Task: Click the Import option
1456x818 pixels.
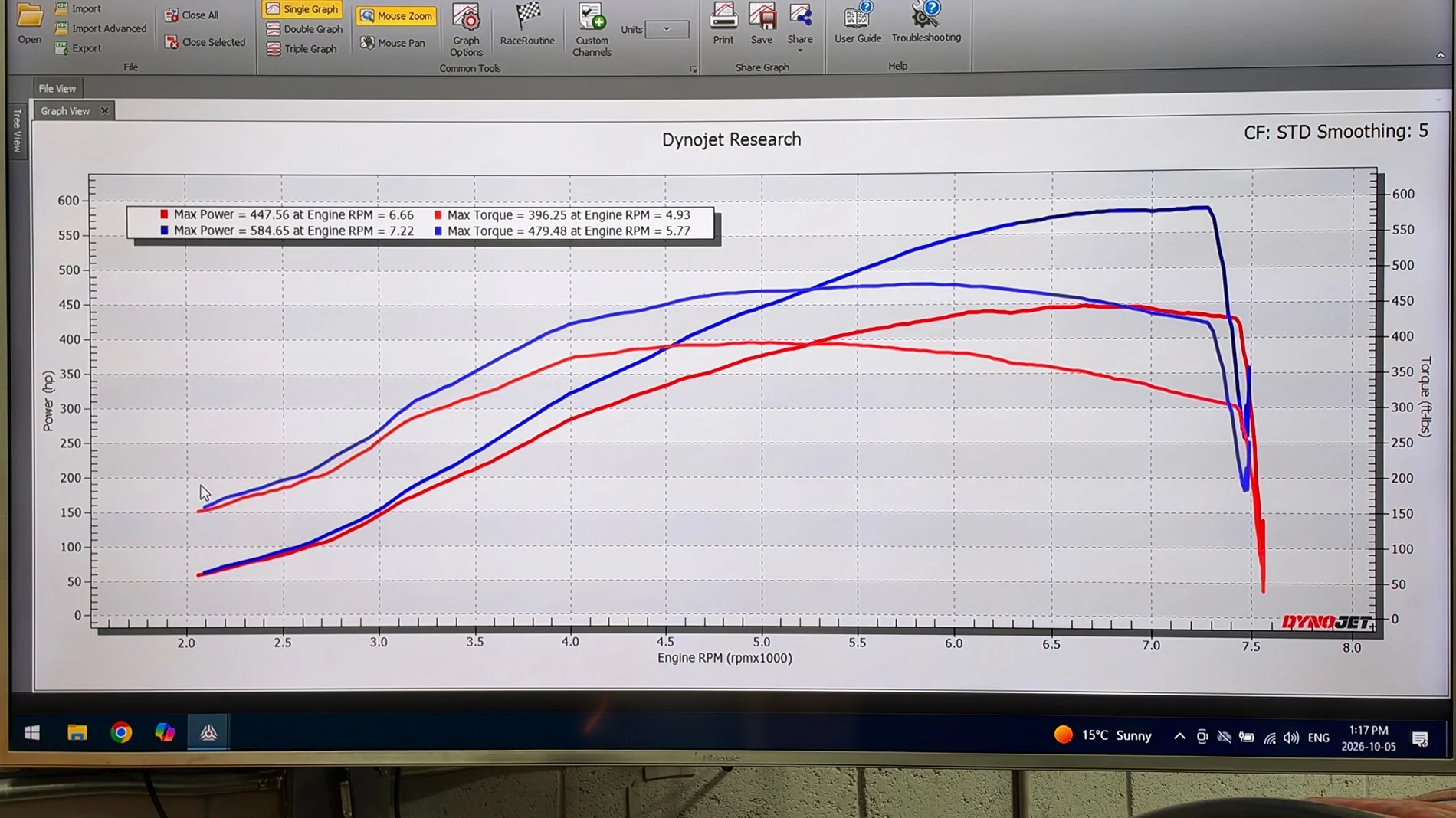Action: point(77,9)
